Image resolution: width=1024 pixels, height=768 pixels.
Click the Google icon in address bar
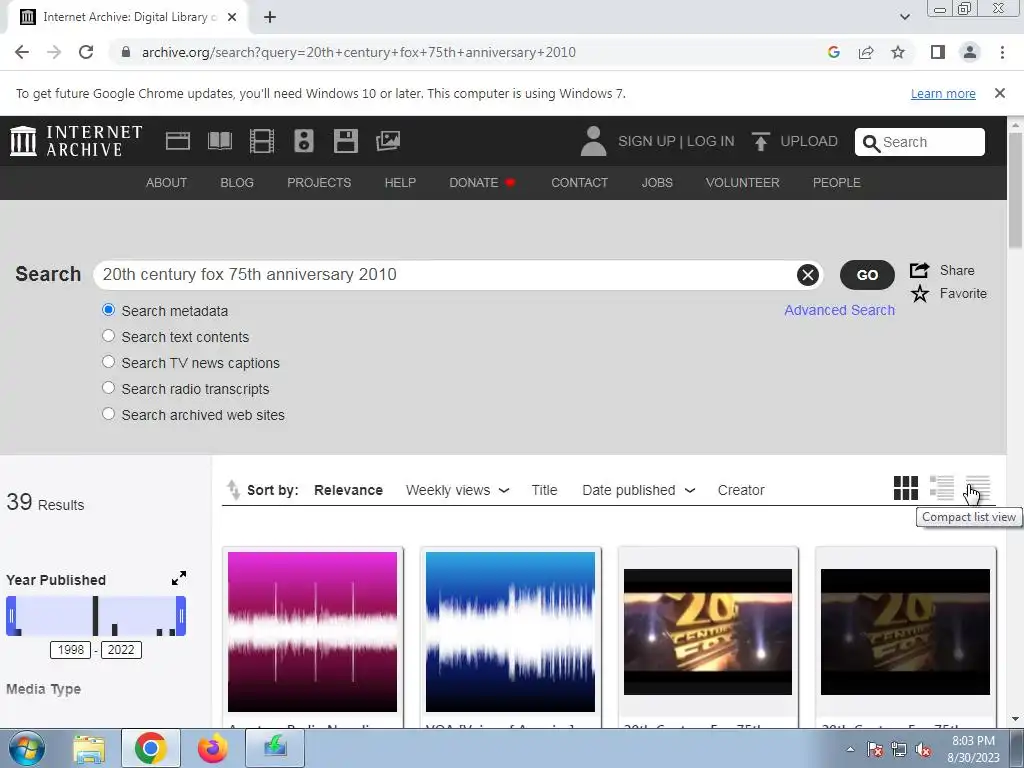tap(833, 52)
